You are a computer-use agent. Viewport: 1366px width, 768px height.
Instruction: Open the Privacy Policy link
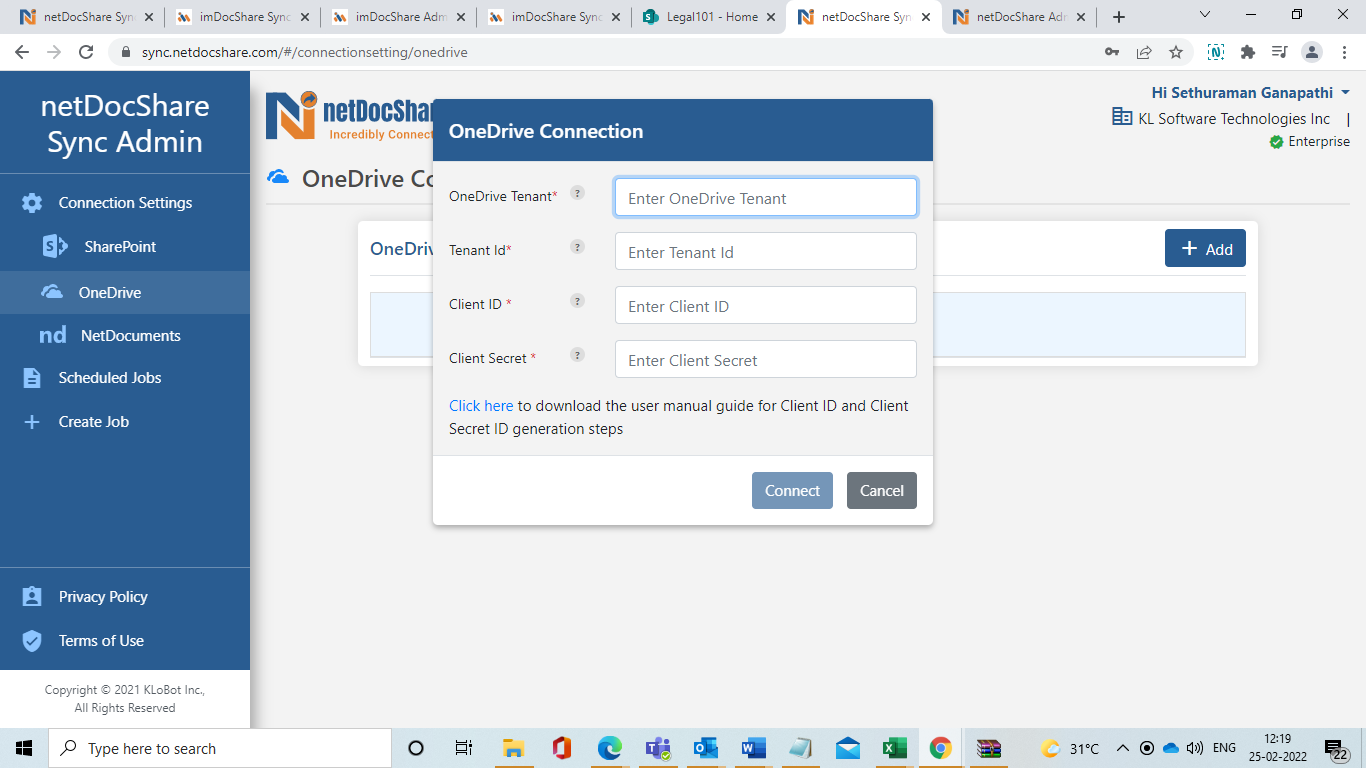(x=103, y=597)
